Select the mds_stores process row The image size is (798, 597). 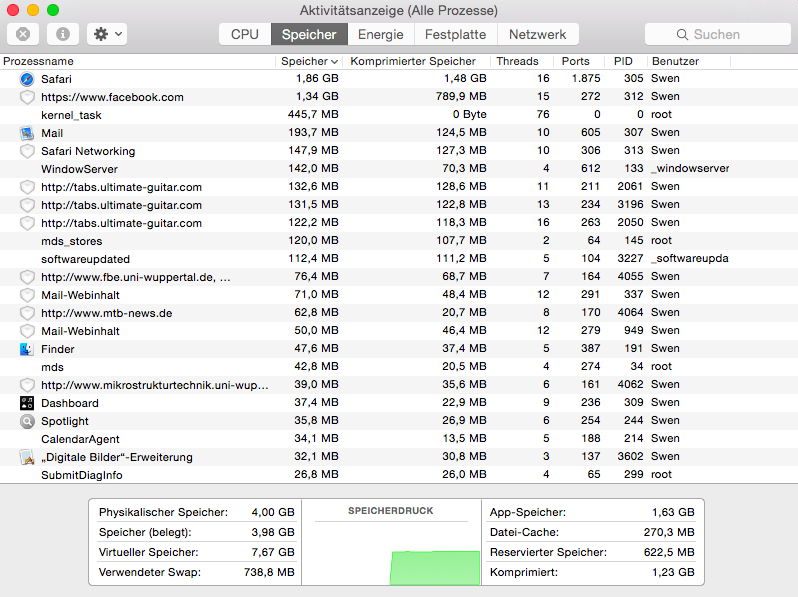[399, 241]
